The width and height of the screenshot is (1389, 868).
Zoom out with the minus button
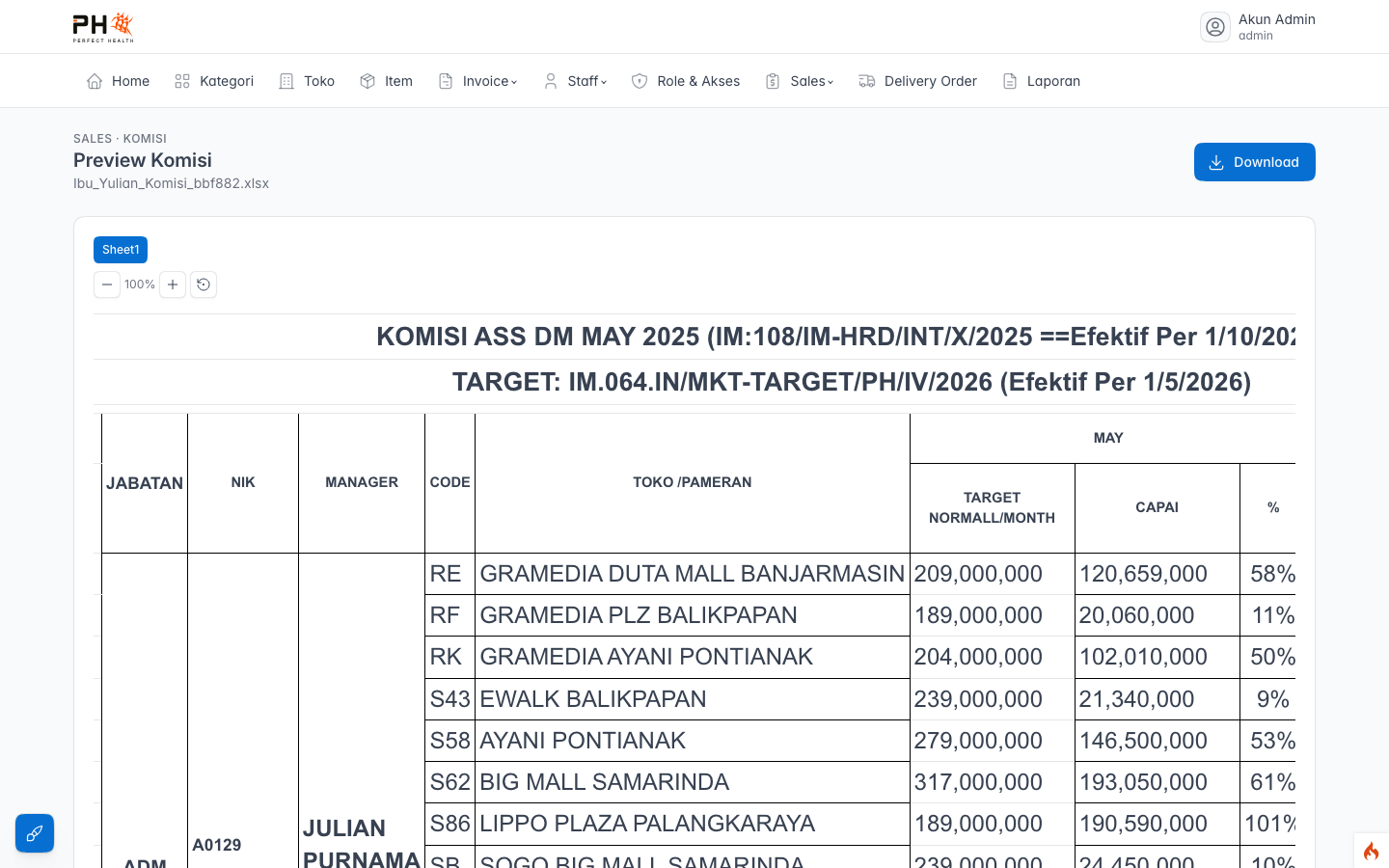[x=107, y=285]
